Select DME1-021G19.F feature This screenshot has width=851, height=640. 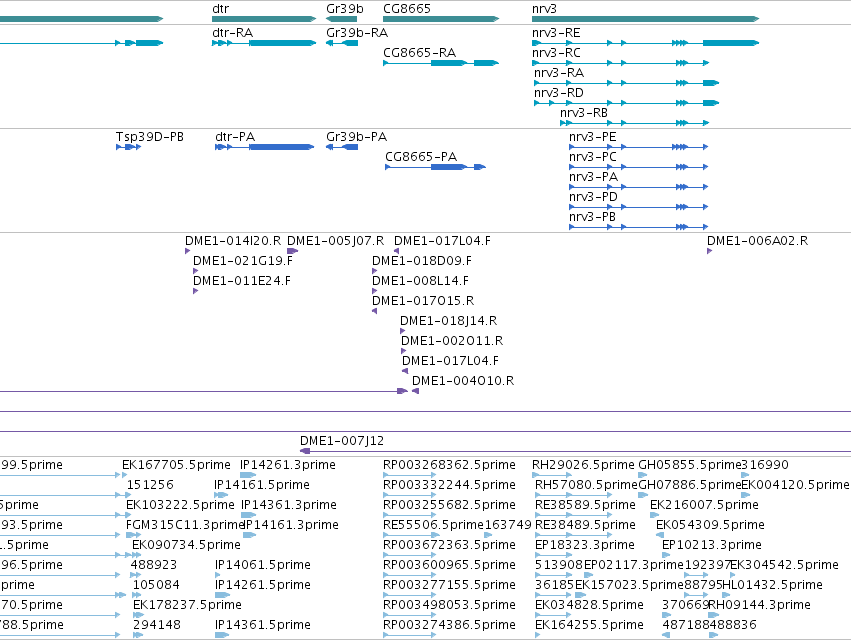(x=243, y=261)
